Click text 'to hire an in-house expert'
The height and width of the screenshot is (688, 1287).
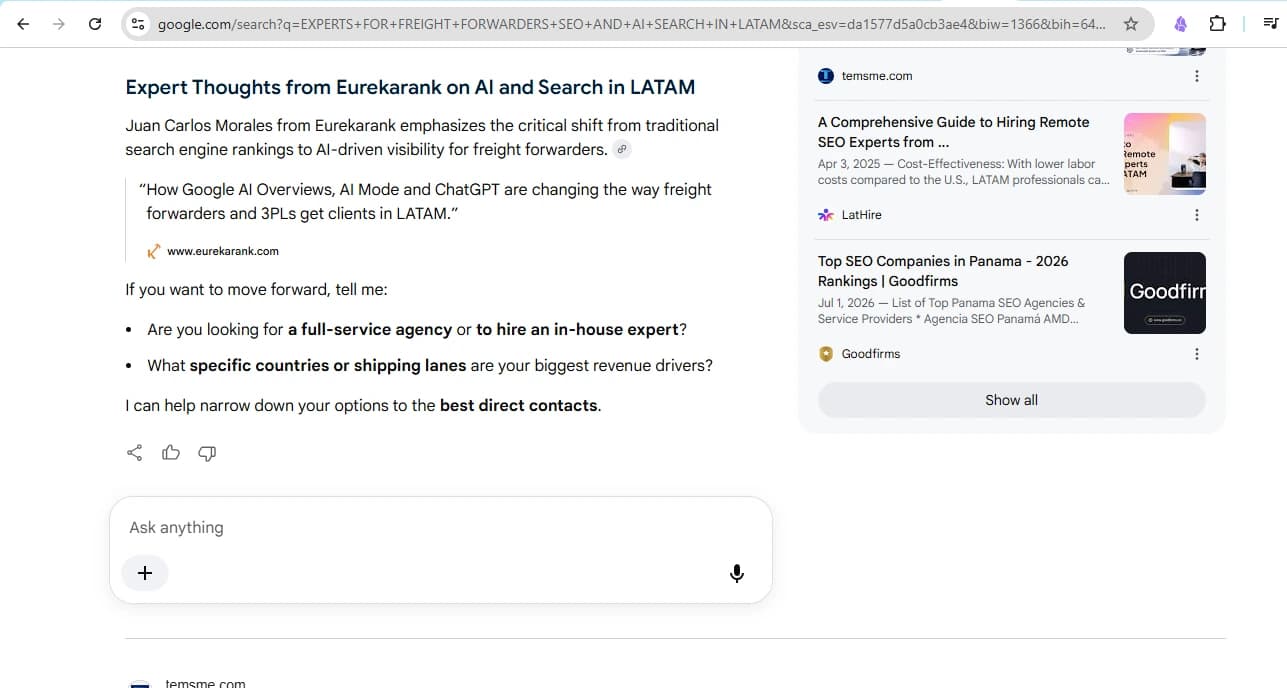tap(579, 329)
